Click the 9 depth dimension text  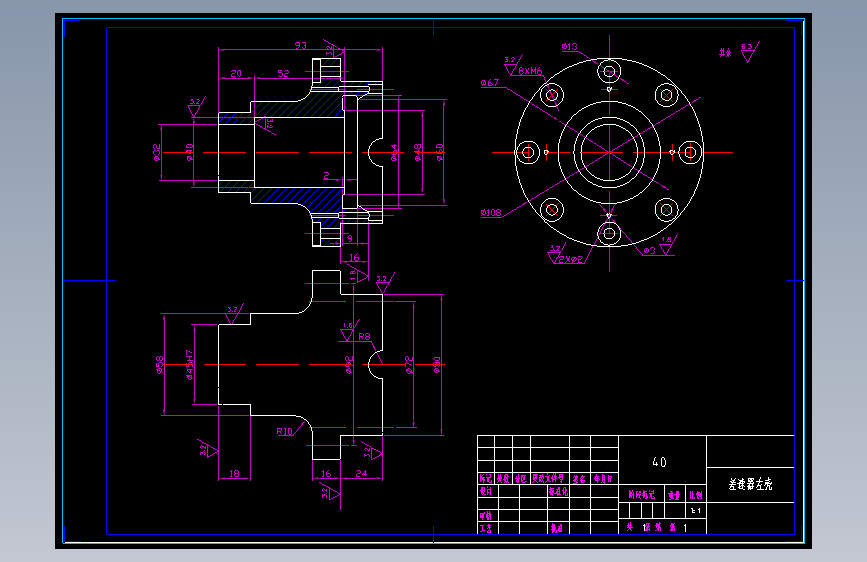(x=349, y=238)
